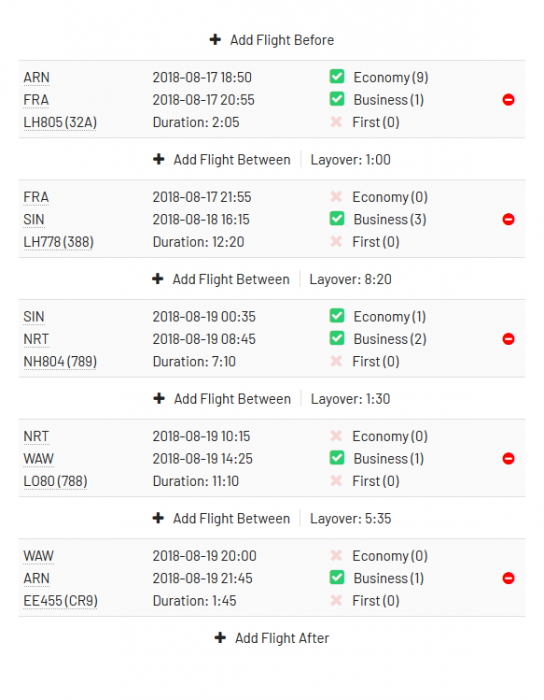Add flight between with Layover 1:30

click(x=222, y=399)
